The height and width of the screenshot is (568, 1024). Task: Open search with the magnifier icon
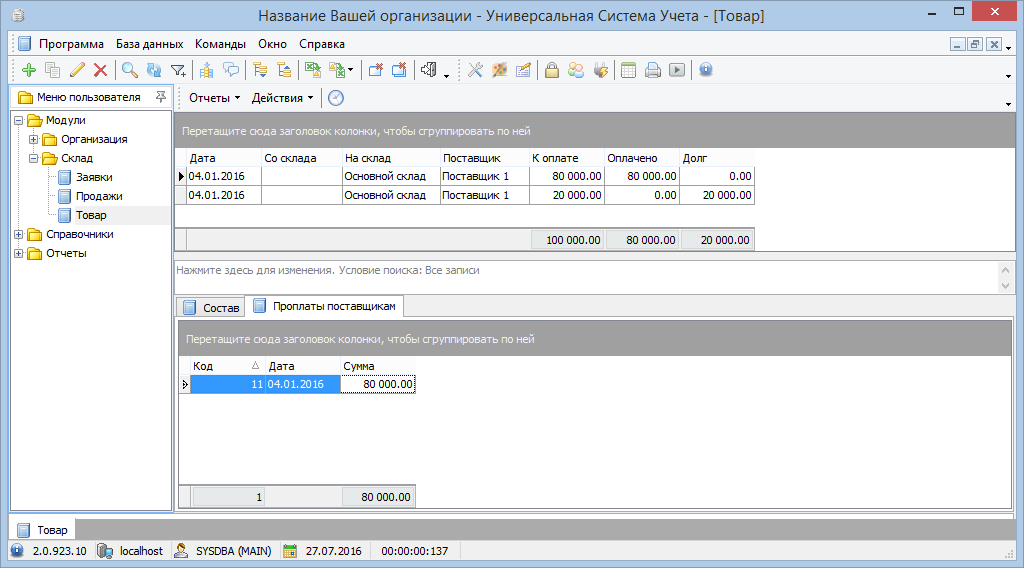(x=129, y=70)
